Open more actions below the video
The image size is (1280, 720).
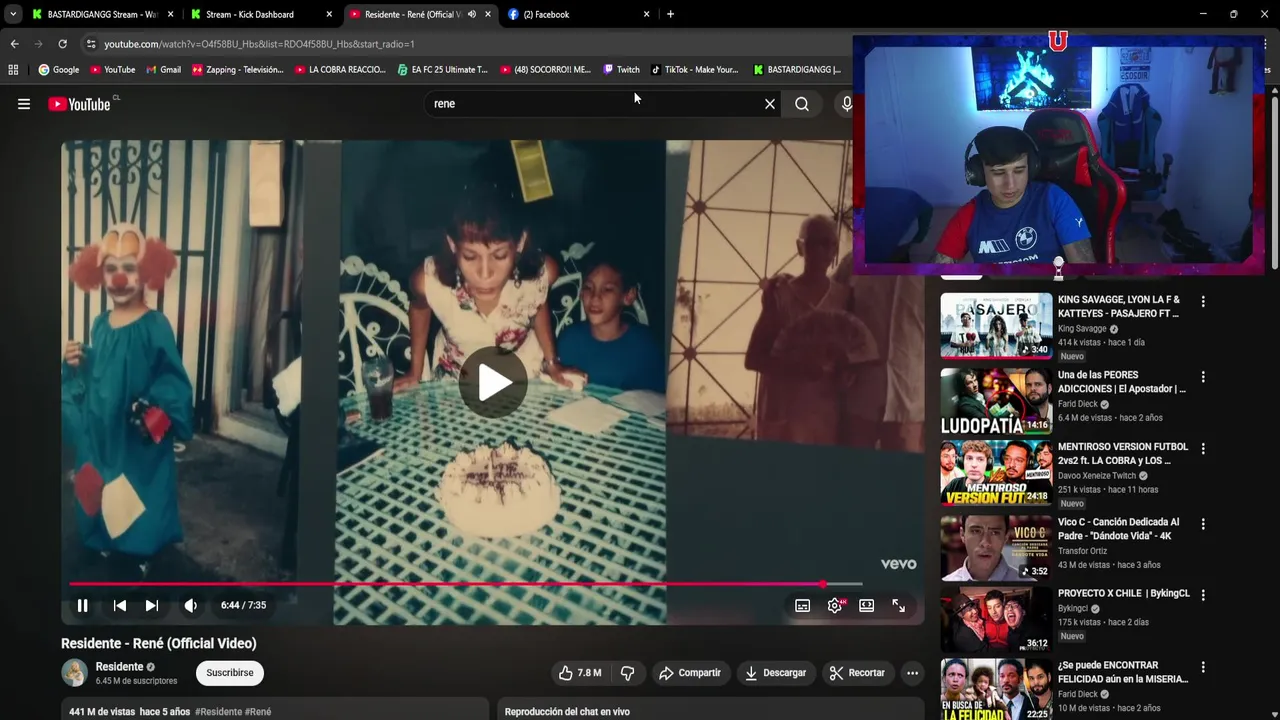point(912,673)
